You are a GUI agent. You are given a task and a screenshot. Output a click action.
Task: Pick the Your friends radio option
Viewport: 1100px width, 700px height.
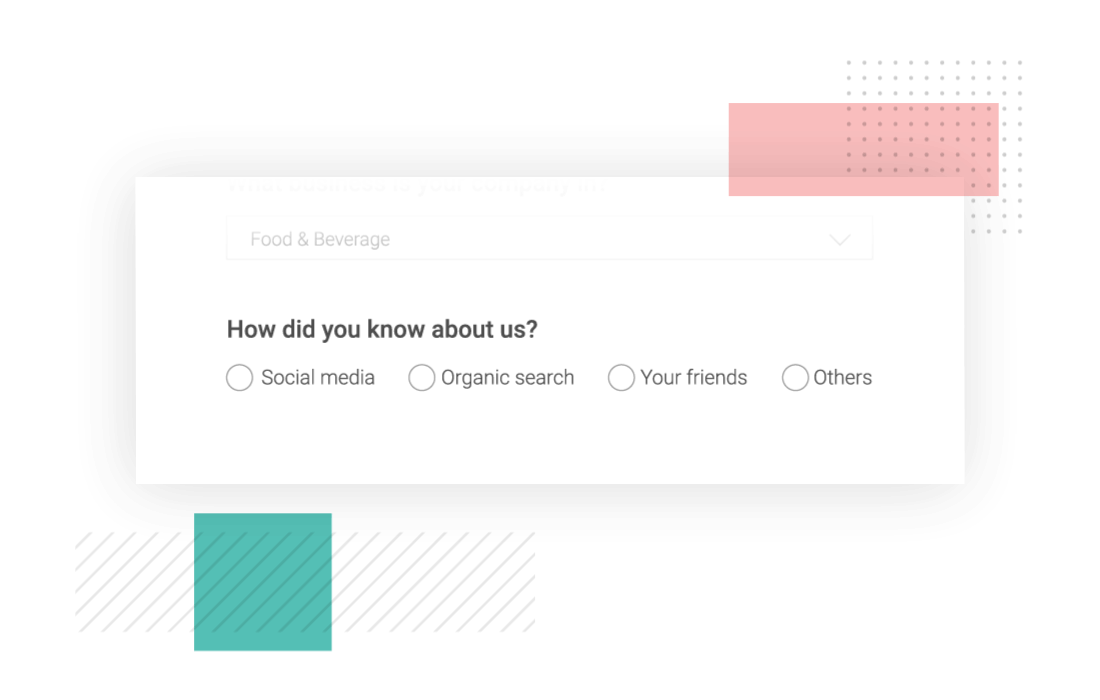(x=621, y=377)
